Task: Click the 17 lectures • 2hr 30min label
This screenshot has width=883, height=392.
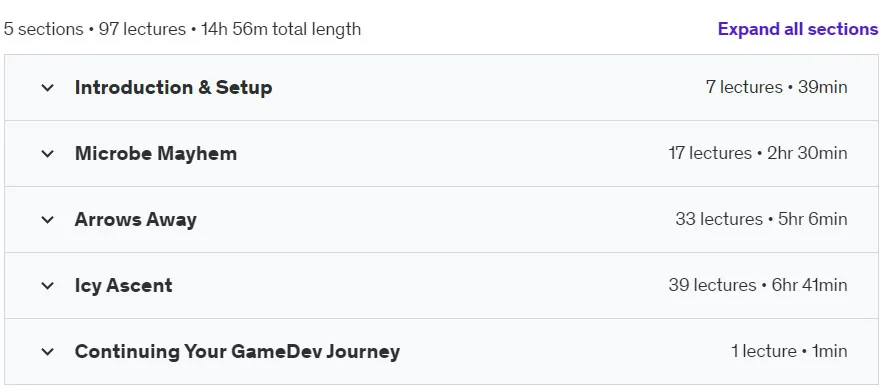Action: [757, 153]
